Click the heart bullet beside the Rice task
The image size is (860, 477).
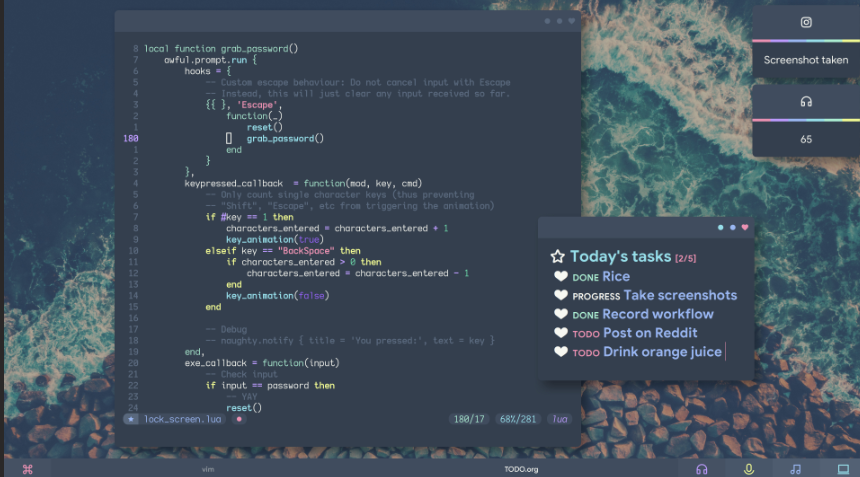click(561, 277)
